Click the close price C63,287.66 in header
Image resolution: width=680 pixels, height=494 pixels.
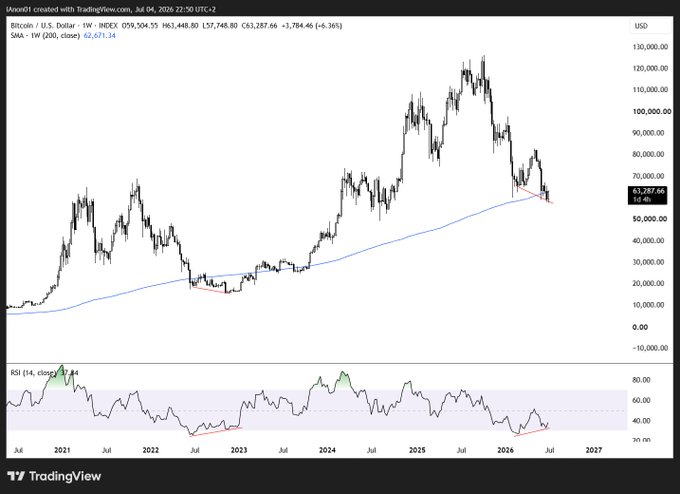pyautogui.click(x=259, y=26)
